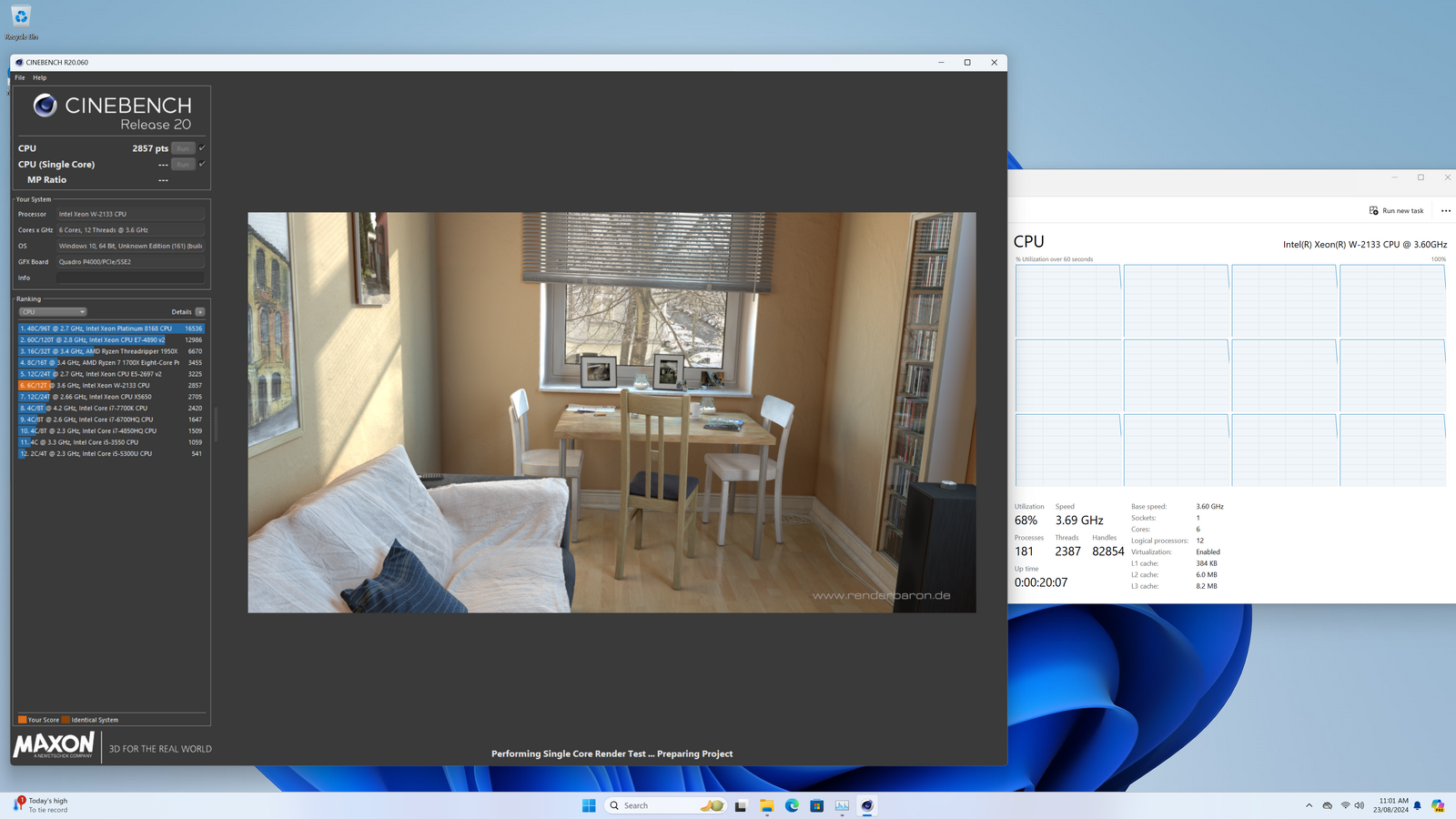Click the Processor field Intel Xeon W-2133 CPU
Image resolution: width=1456 pixels, height=819 pixels.
pos(131,214)
